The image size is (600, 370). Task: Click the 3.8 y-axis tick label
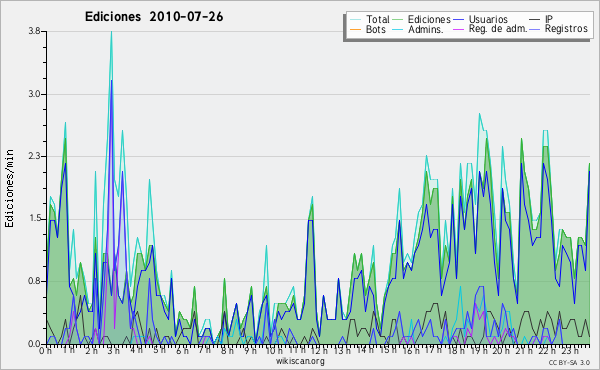[34, 31]
